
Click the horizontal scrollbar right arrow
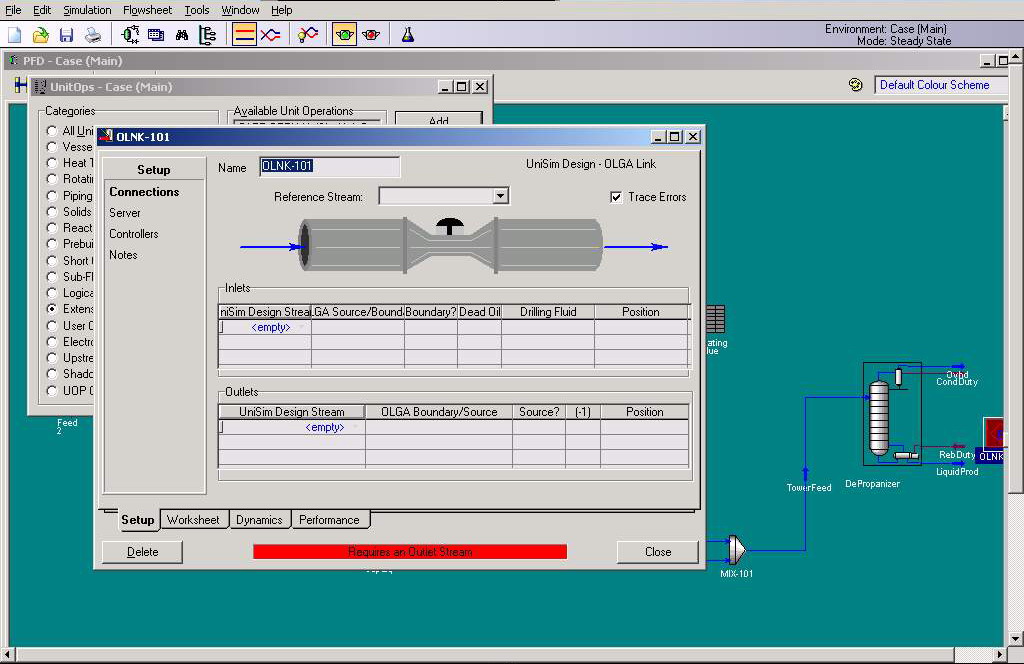click(999, 654)
